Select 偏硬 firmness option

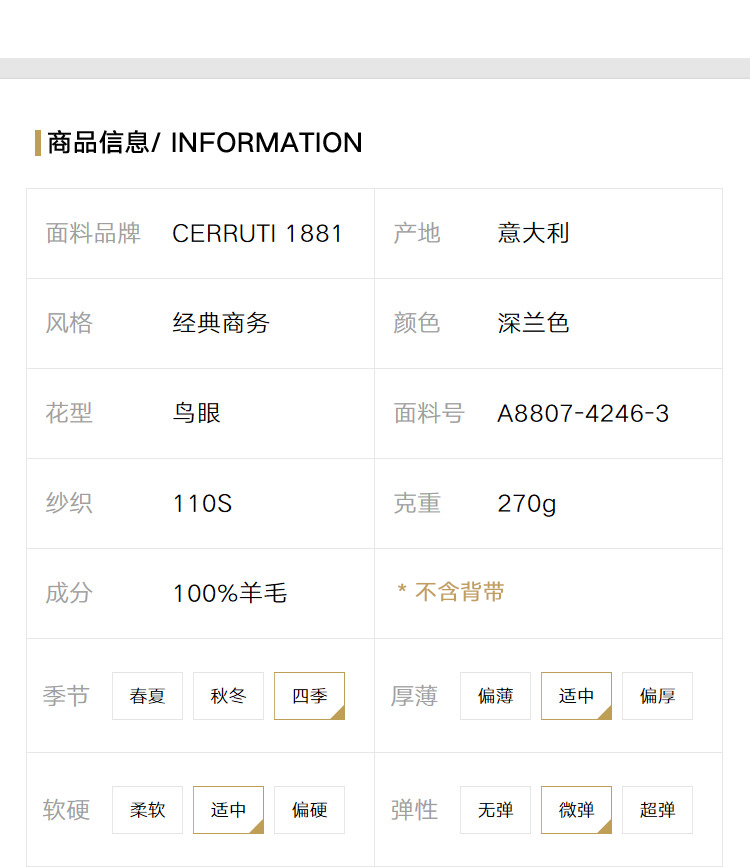click(309, 809)
